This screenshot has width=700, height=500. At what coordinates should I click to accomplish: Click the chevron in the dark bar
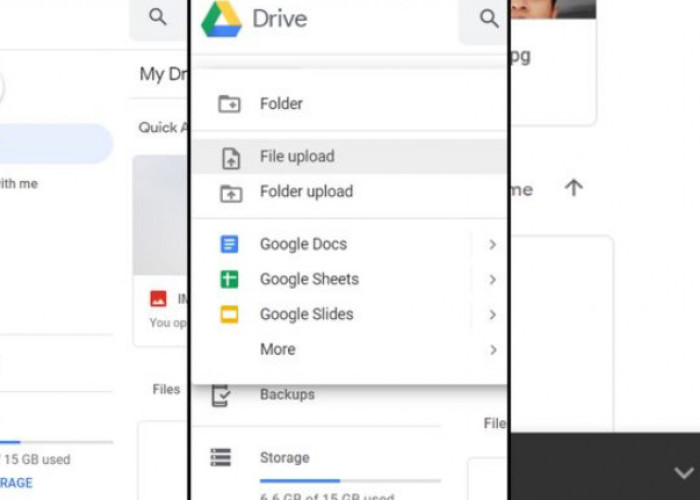click(x=684, y=473)
